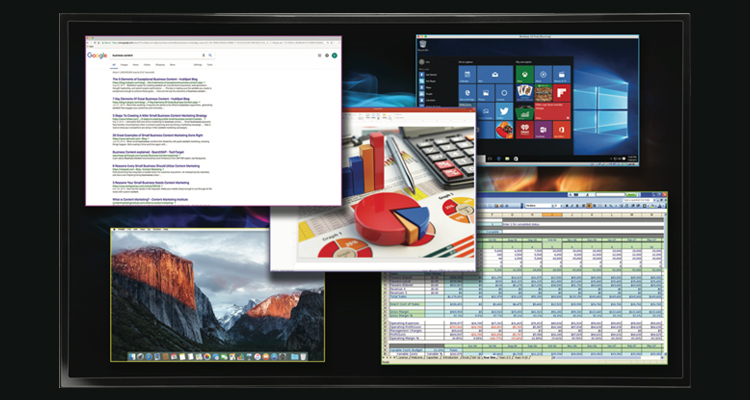The height and width of the screenshot is (400, 750).
Task: Select the 'Gross Margin %' row label in Excel
Action: pyautogui.click(x=407, y=316)
